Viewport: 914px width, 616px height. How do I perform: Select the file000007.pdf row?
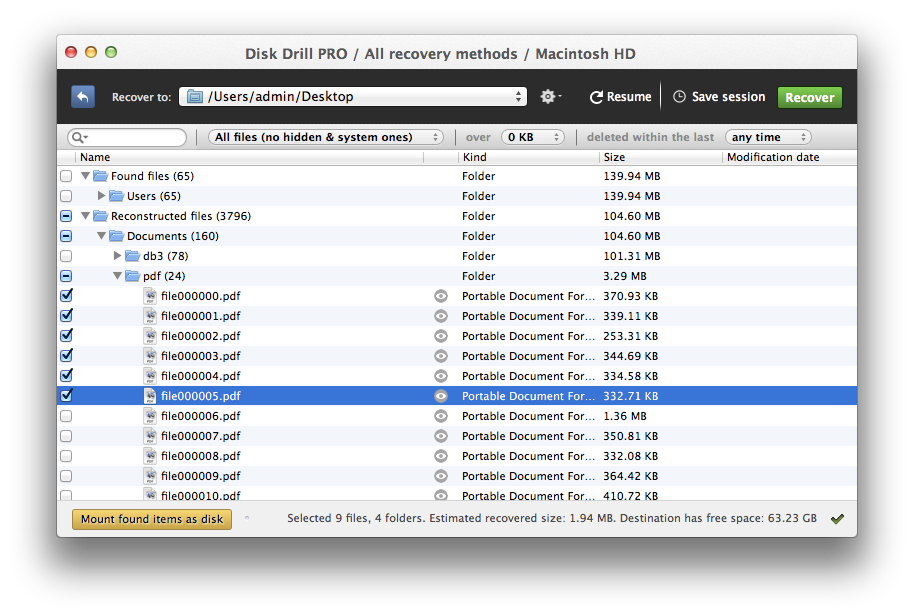point(457,436)
